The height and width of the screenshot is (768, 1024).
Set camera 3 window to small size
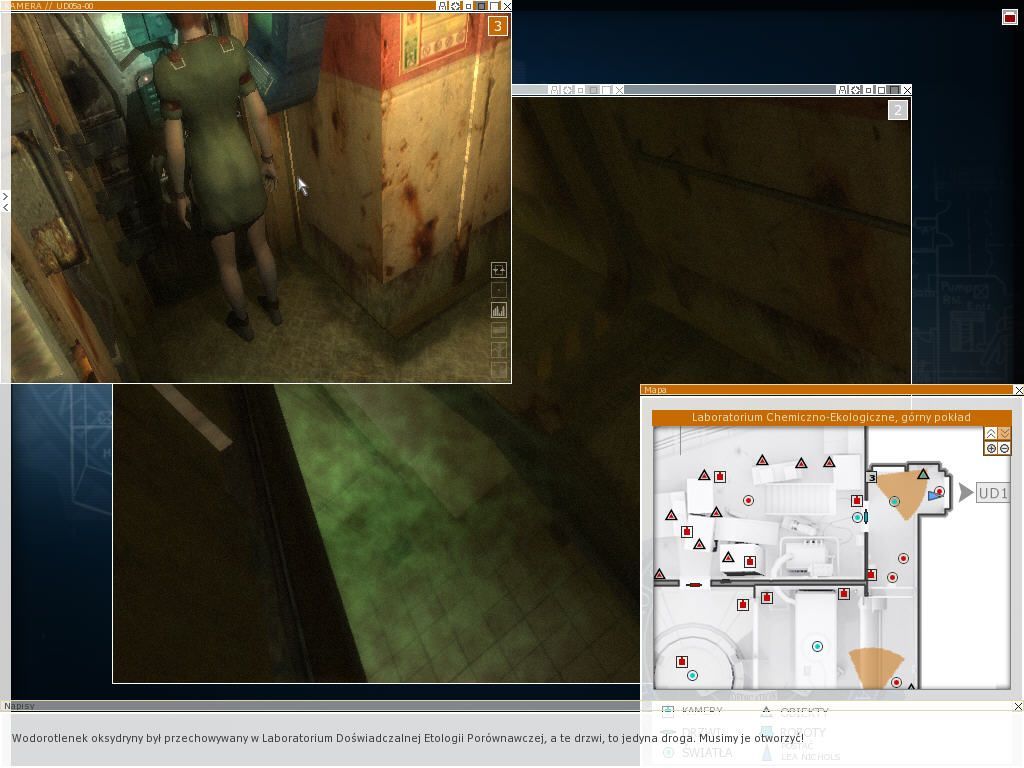468,6
